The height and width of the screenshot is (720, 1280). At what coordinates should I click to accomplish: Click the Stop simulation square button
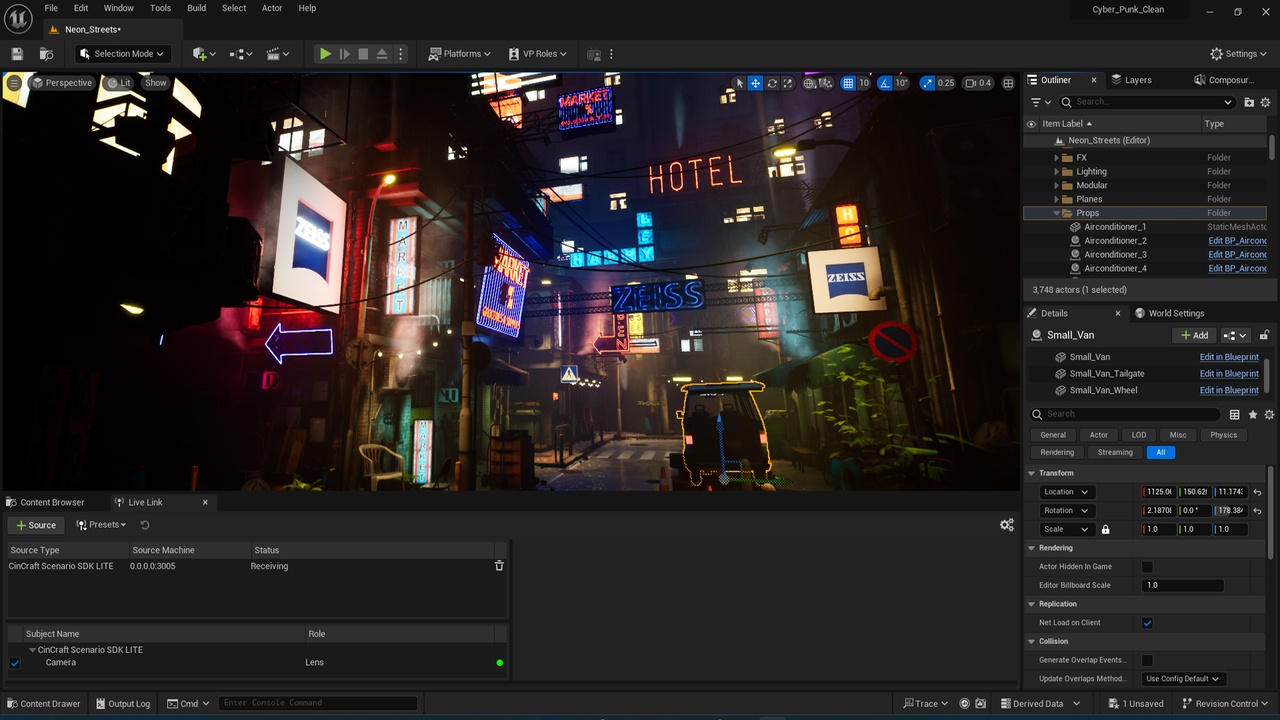click(x=363, y=54)
